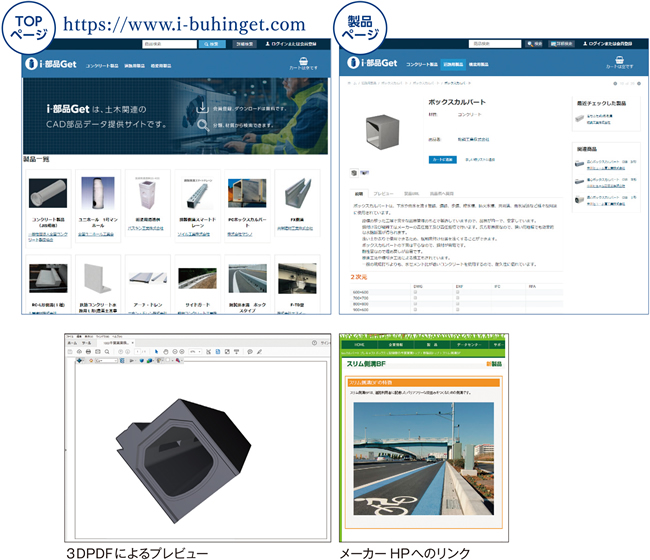Image resolution: width=650 pixels, height=560 pixels.
Task: Select the 出品者へ質問 tab on product page
Action: tap(441, 194)
